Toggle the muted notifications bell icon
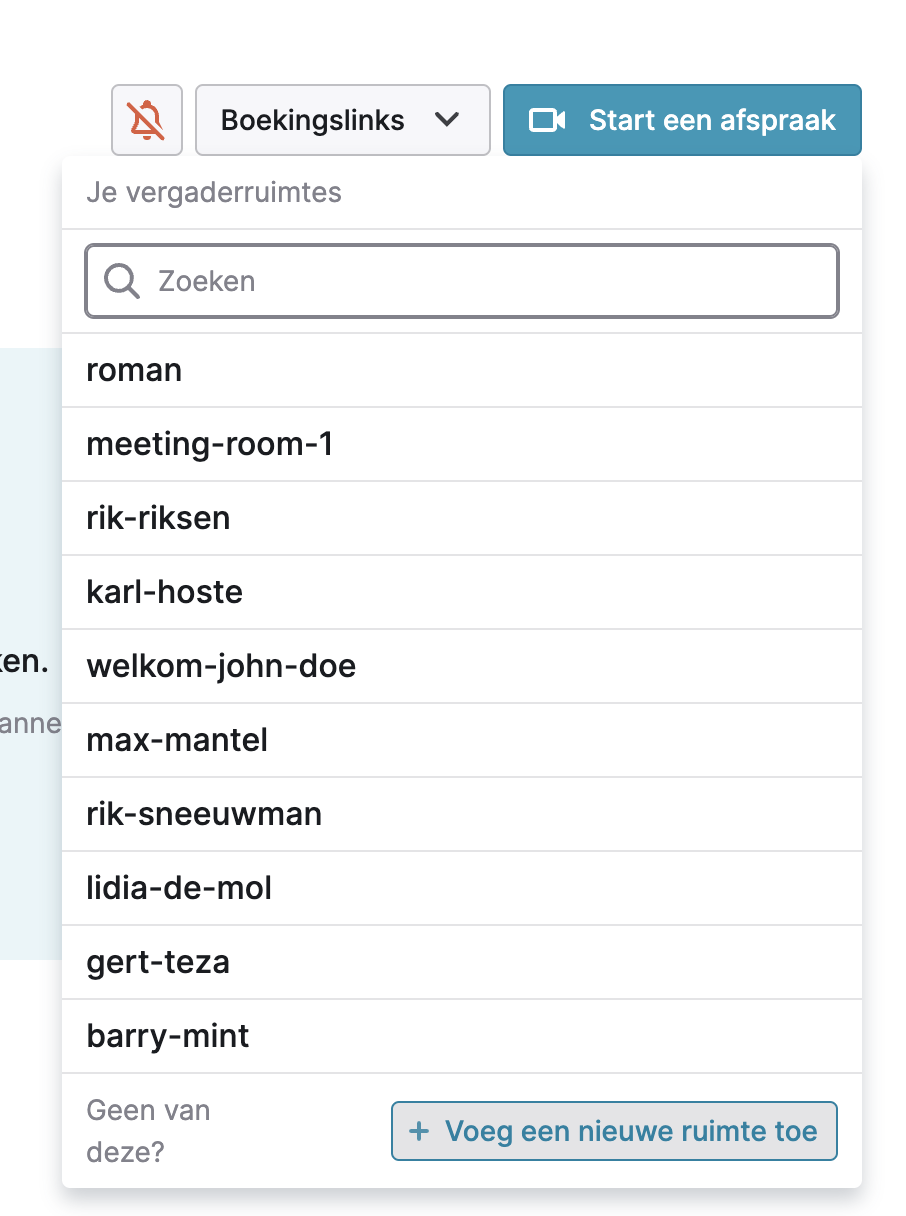 (x=147, y=120)
